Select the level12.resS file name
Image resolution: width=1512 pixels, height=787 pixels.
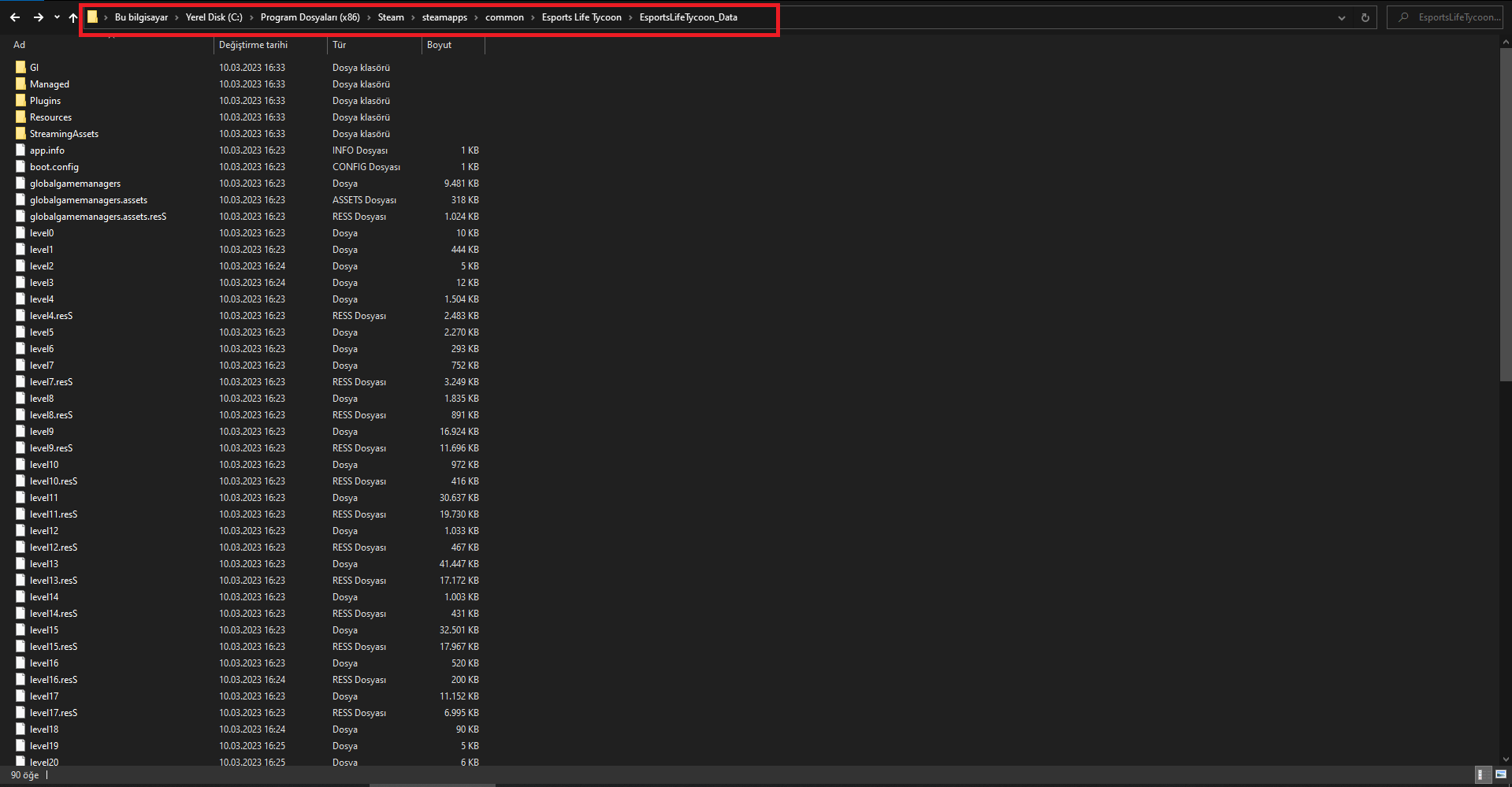[x=54, y=547]
